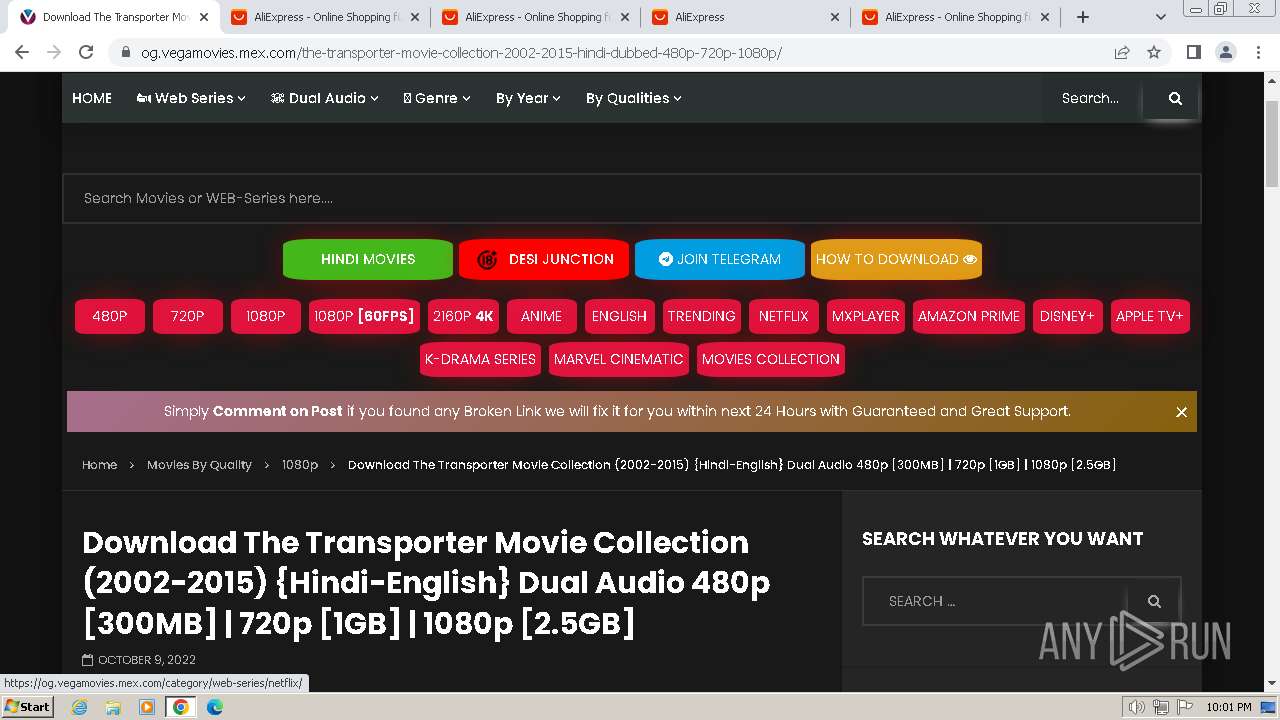Select the 1080P [60FPS] tag
The image size is (1280, 720).
point(364,316)
